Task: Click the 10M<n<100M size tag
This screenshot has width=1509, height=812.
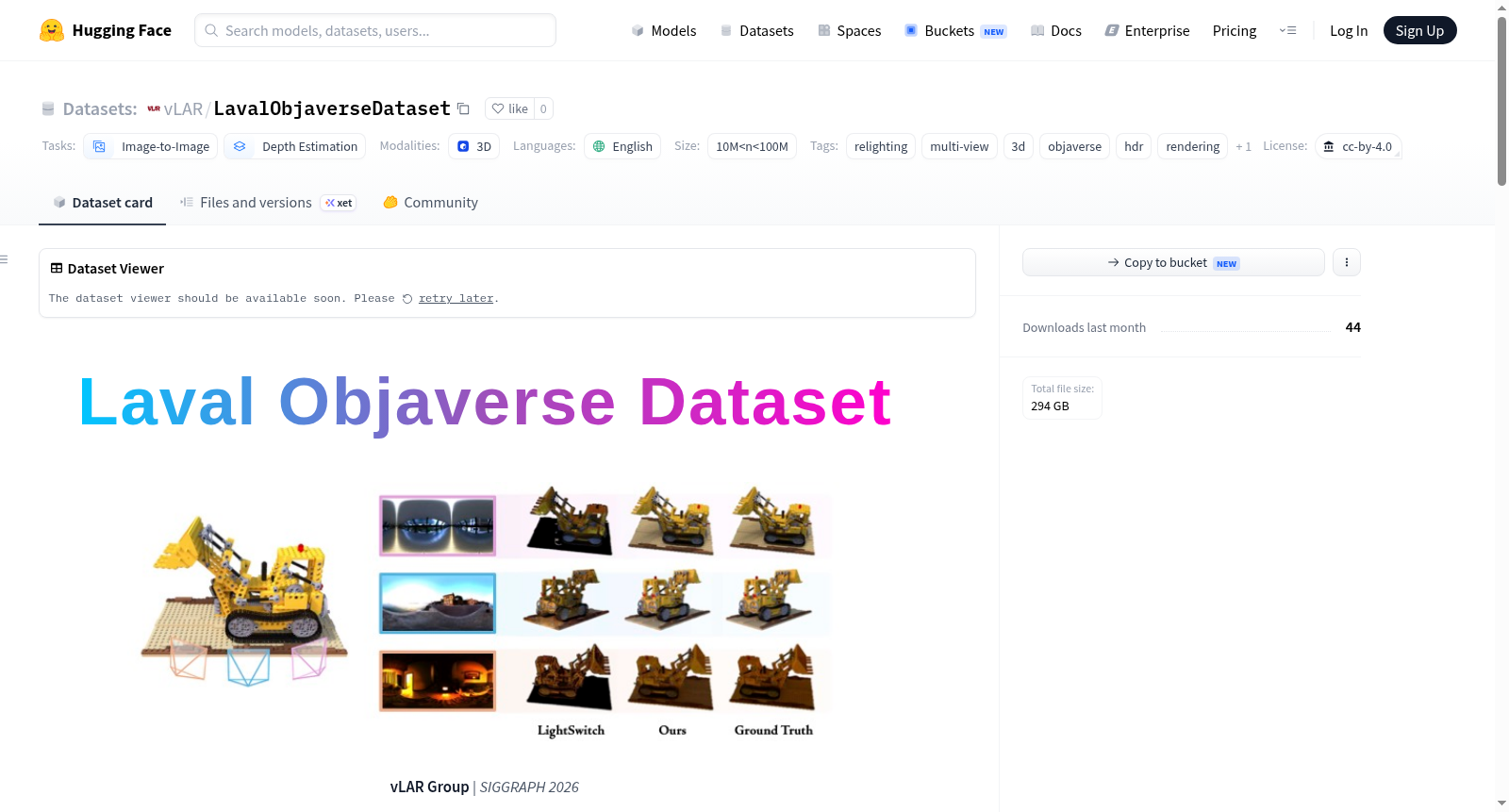Action: (752, 146)
